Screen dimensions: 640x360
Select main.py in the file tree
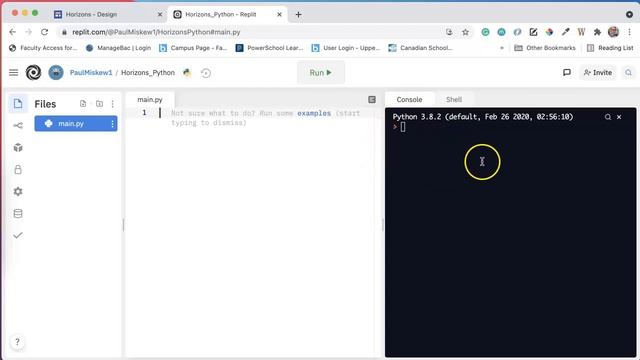click(76, 124)
